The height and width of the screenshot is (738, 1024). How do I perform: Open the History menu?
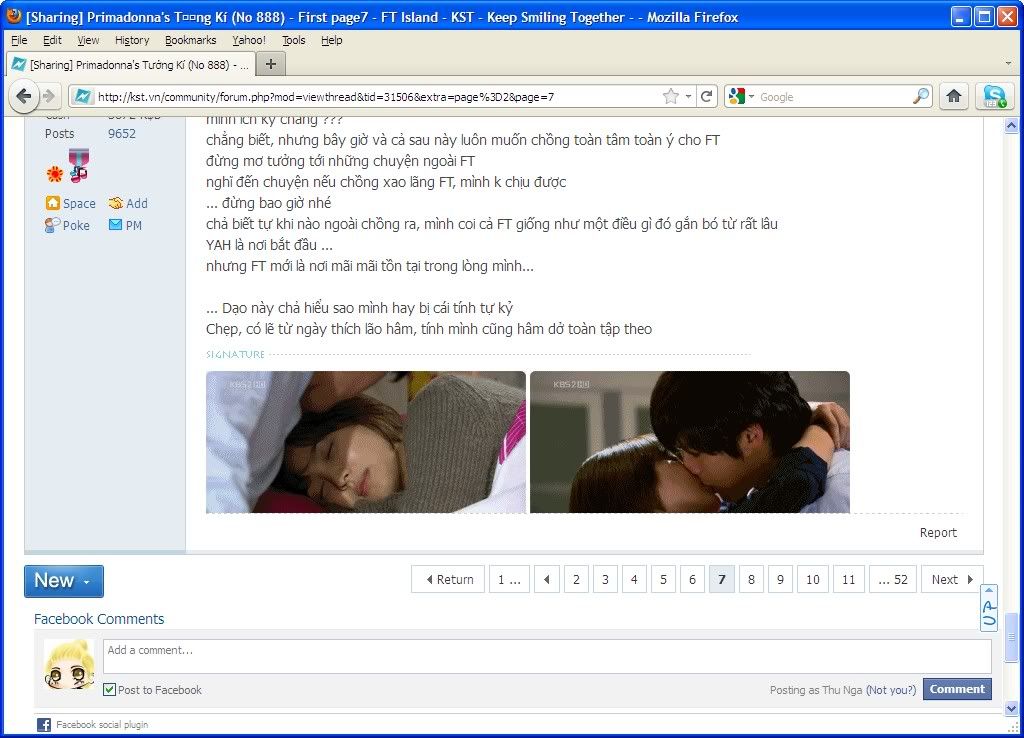coord(132,40)
